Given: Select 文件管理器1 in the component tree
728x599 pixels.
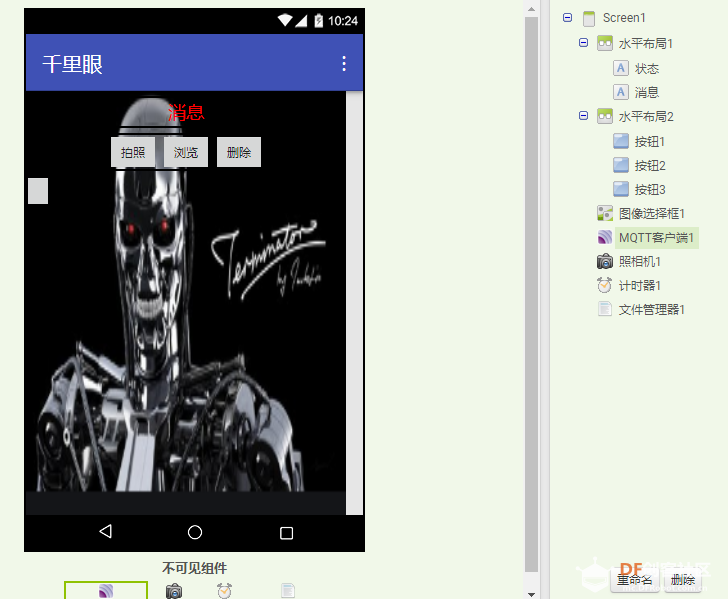Looking at the screenshot, I should pos(652,309).
